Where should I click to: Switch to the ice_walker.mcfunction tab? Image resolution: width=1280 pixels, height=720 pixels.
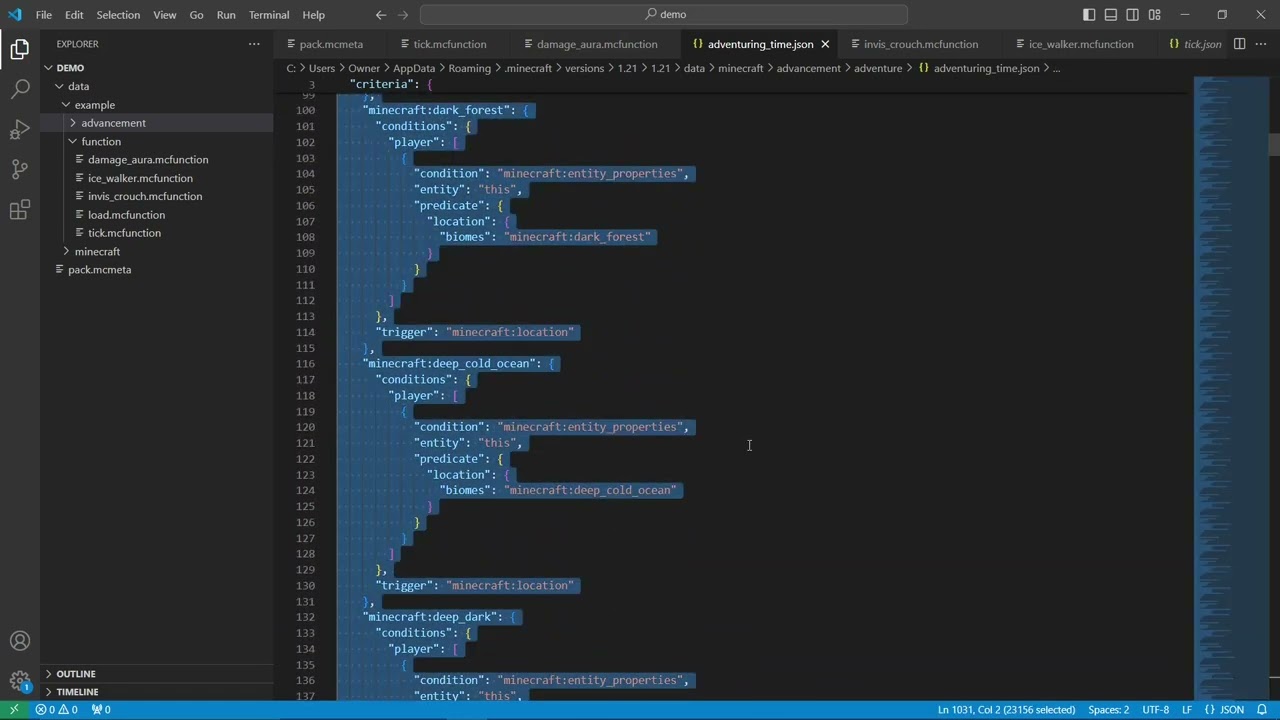click(x=1080, y=44)
